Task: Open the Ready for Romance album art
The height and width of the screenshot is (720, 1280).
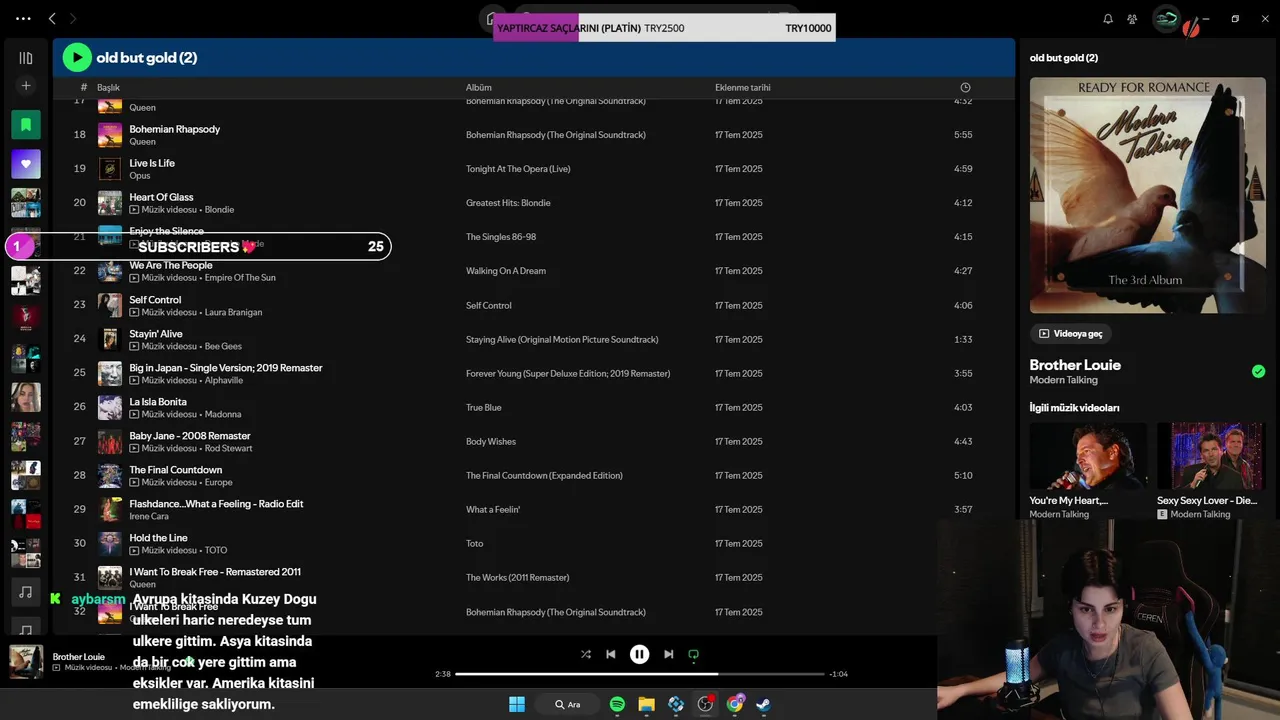Action: [x=1147, y=195]
